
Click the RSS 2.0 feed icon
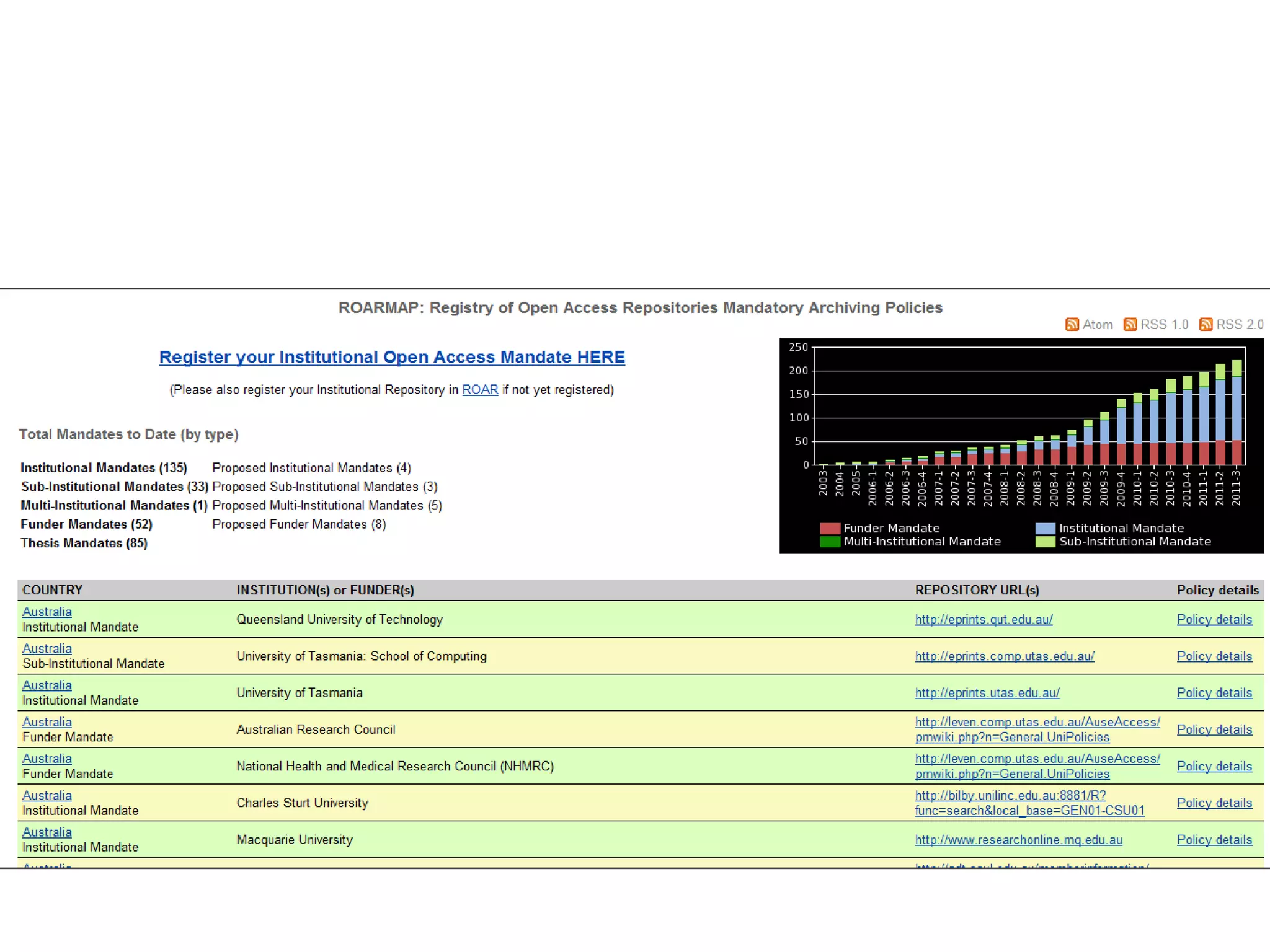click(x=1206, y=325)
